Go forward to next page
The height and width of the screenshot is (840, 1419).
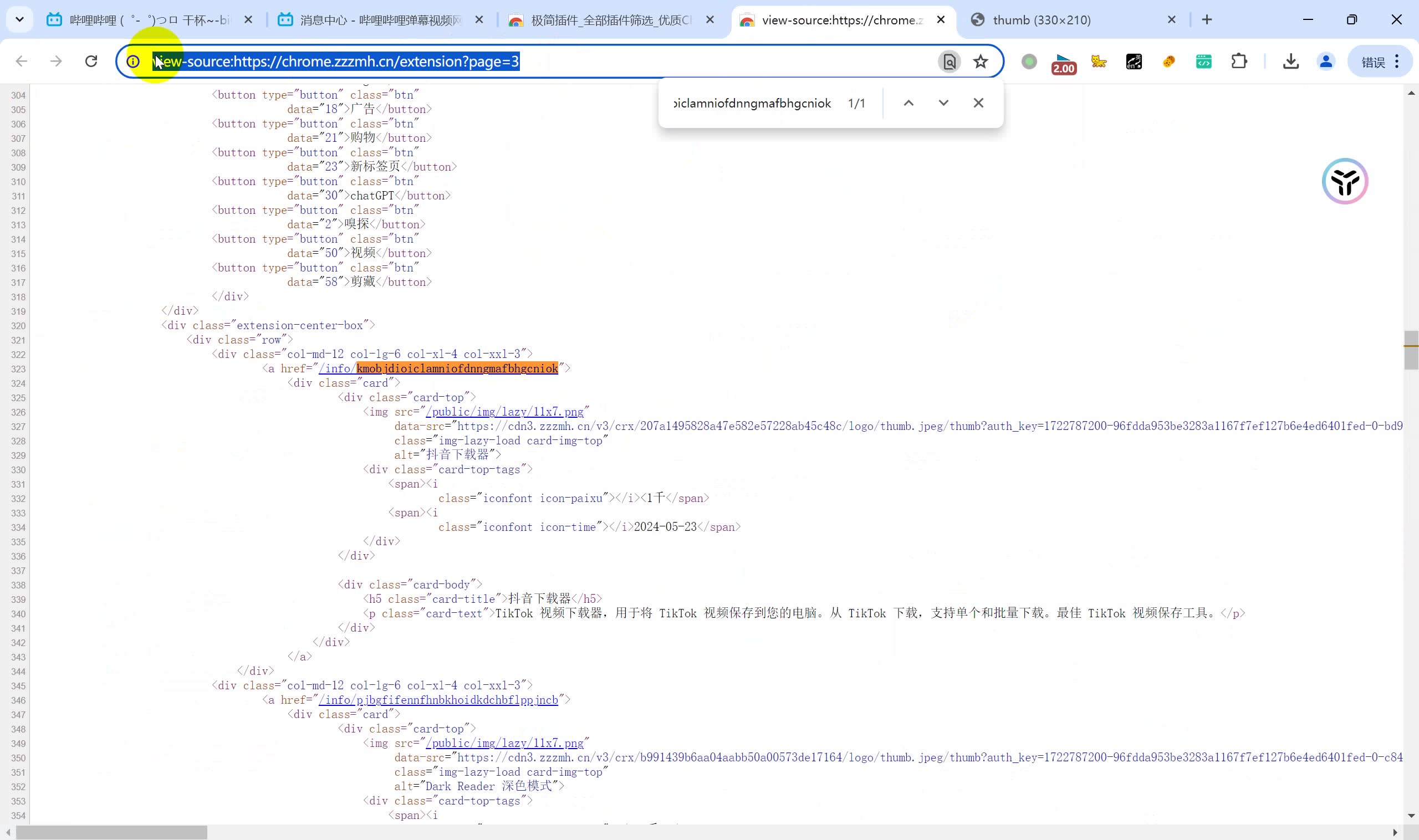pos(56,61)
